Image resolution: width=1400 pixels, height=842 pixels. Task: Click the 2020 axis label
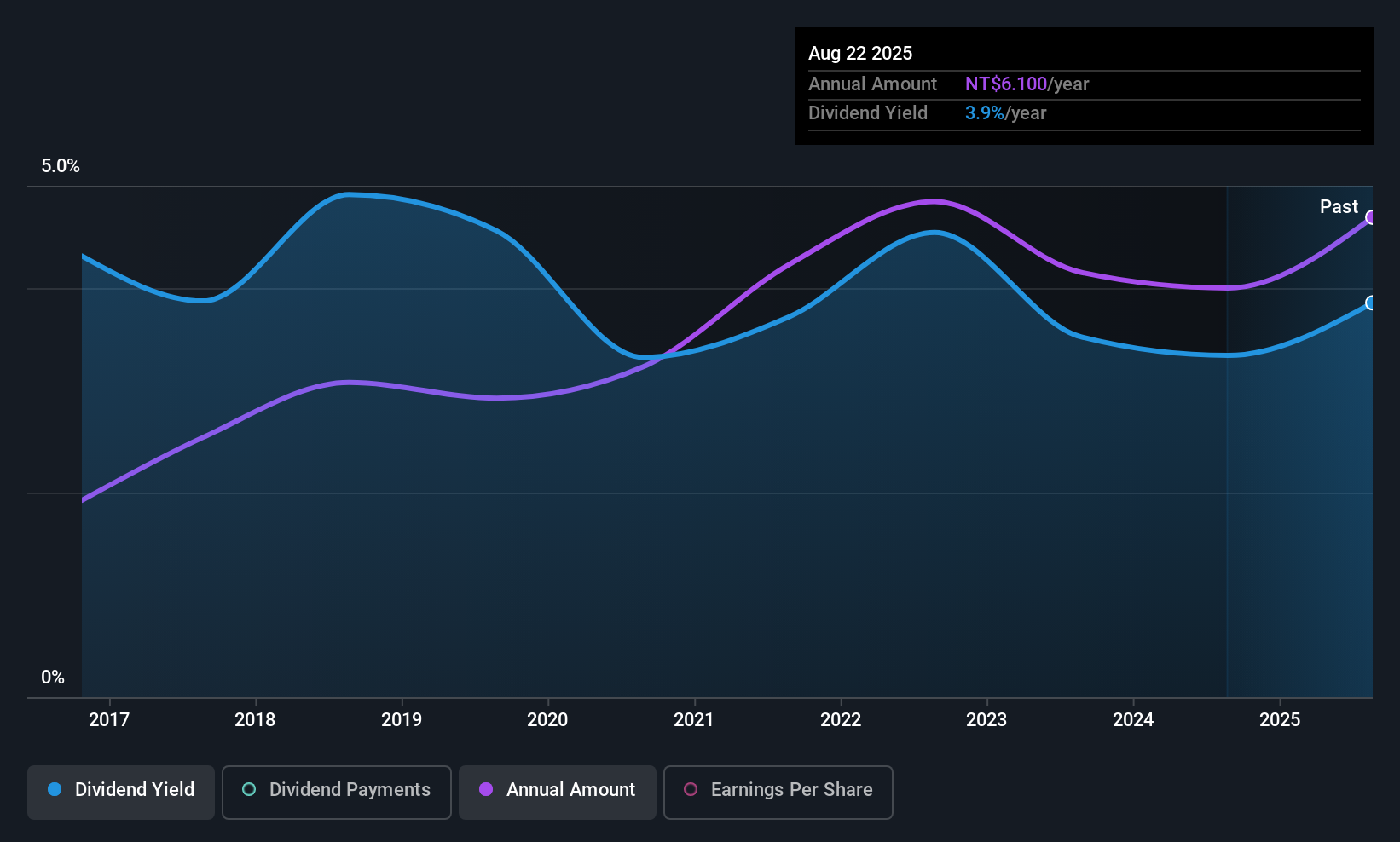point(547,719)
